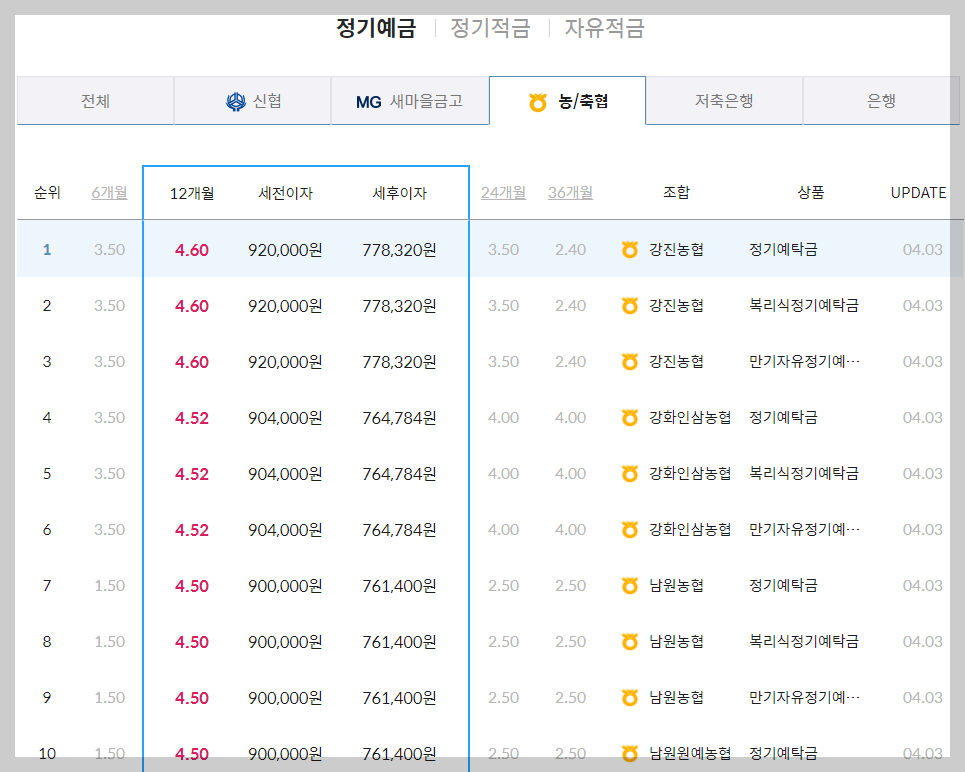Click 농협 icon in rank 6 row

pos(630,529)
